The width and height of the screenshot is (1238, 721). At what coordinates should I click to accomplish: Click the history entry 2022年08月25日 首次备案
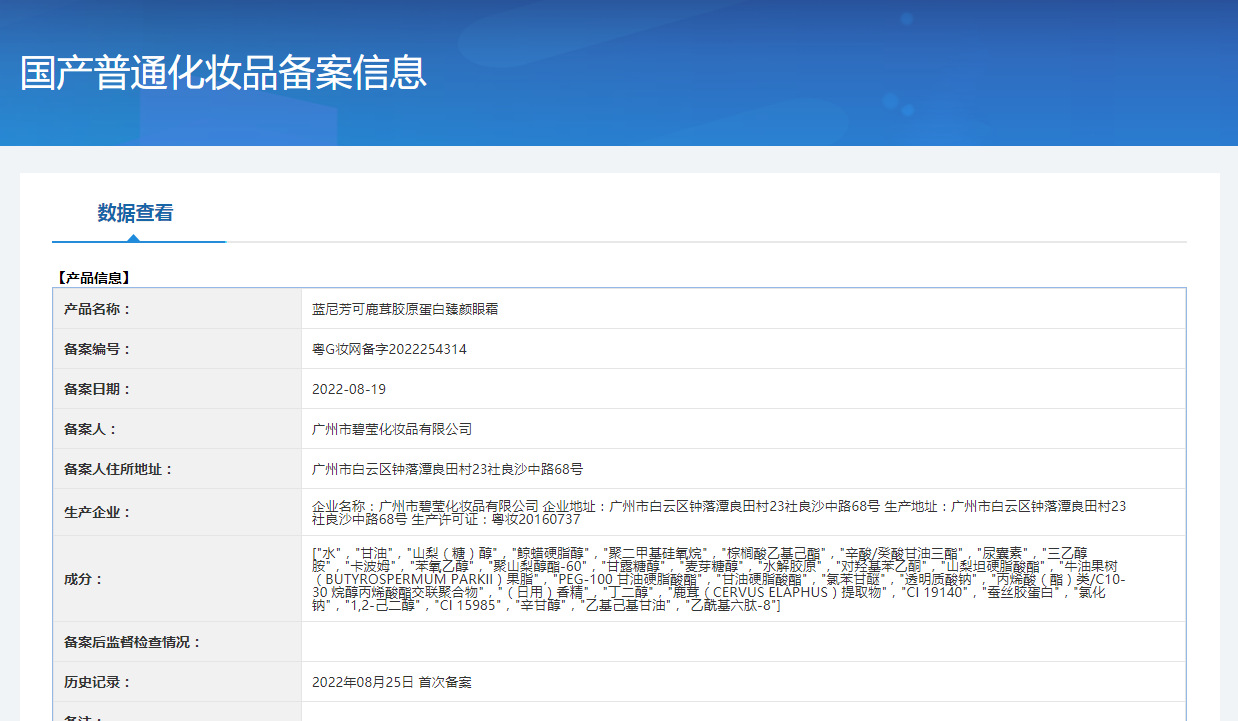tap(392, 682)
